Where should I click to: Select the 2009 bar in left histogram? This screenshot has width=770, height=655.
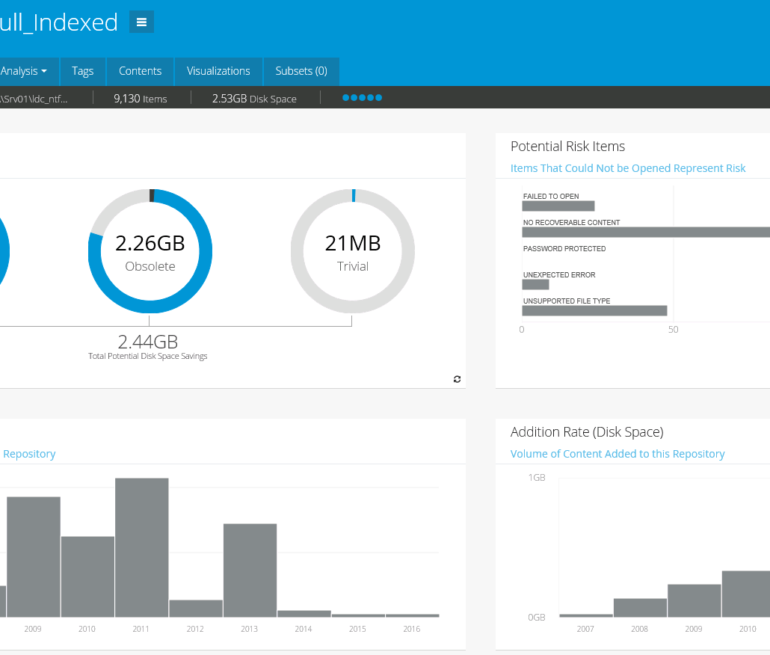tap(33, 557)
